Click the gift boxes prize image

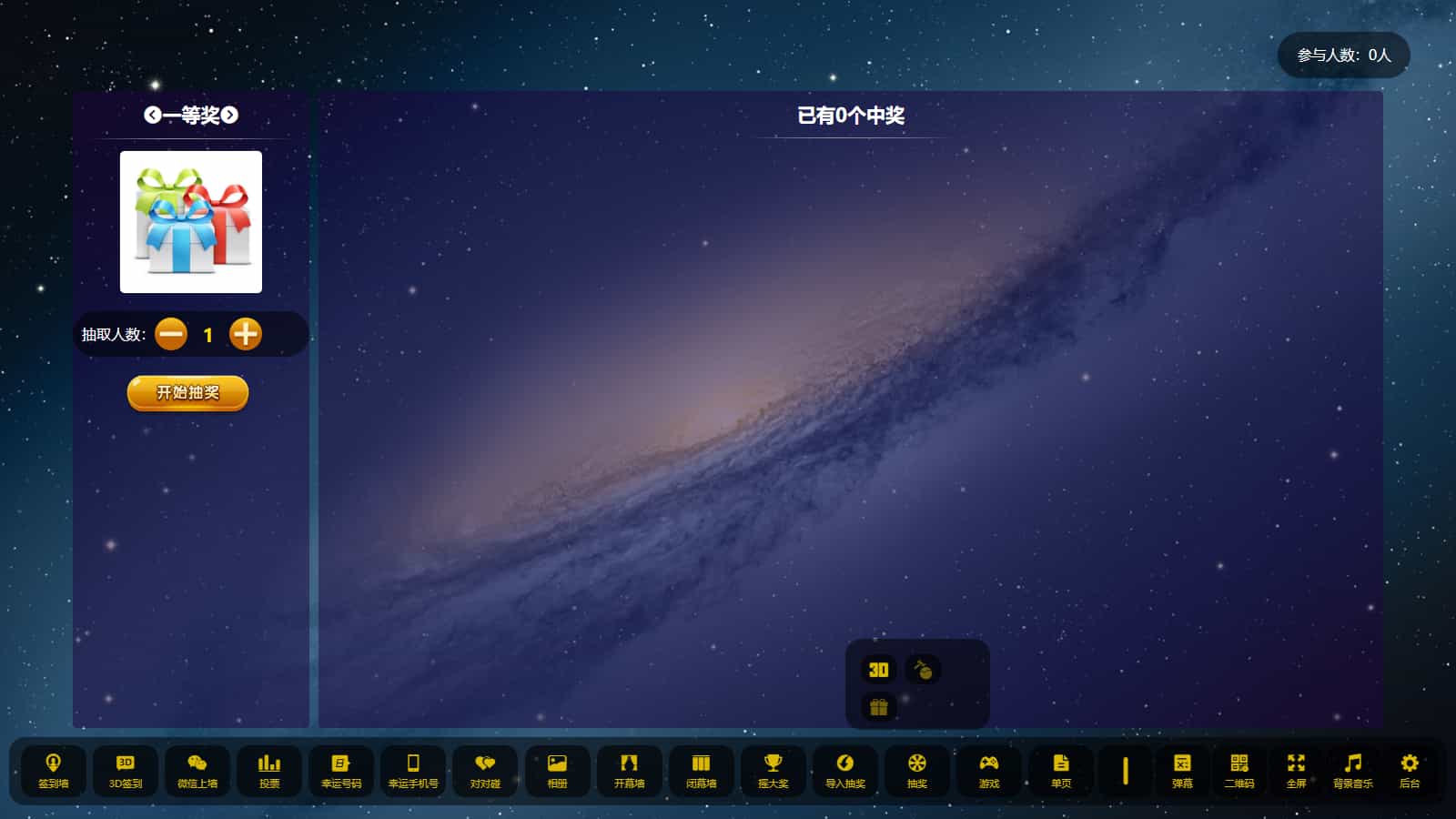pyautogui.click(x=191, y=222)
